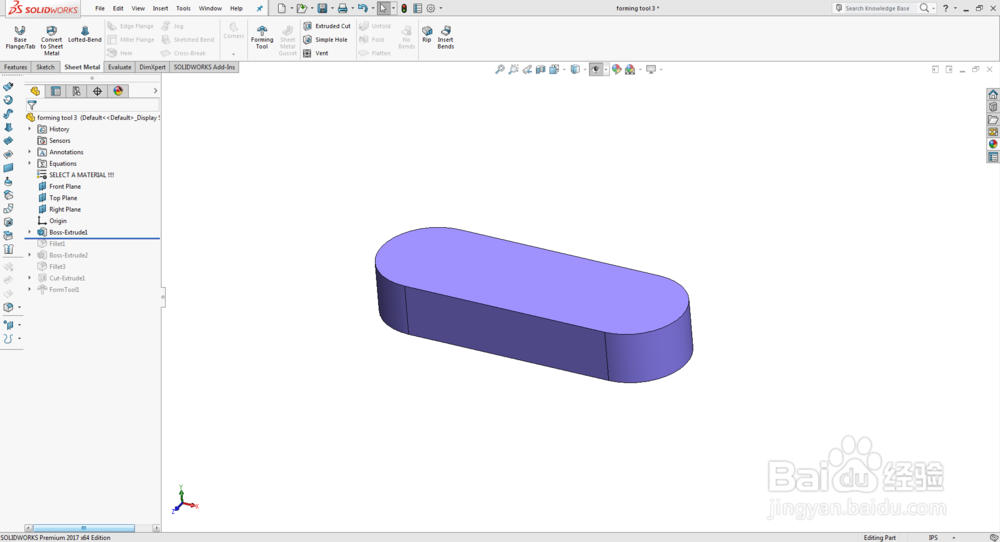Select the Origin item
The height and width of the screenshot is (542, 1000).
coord(52,221)
